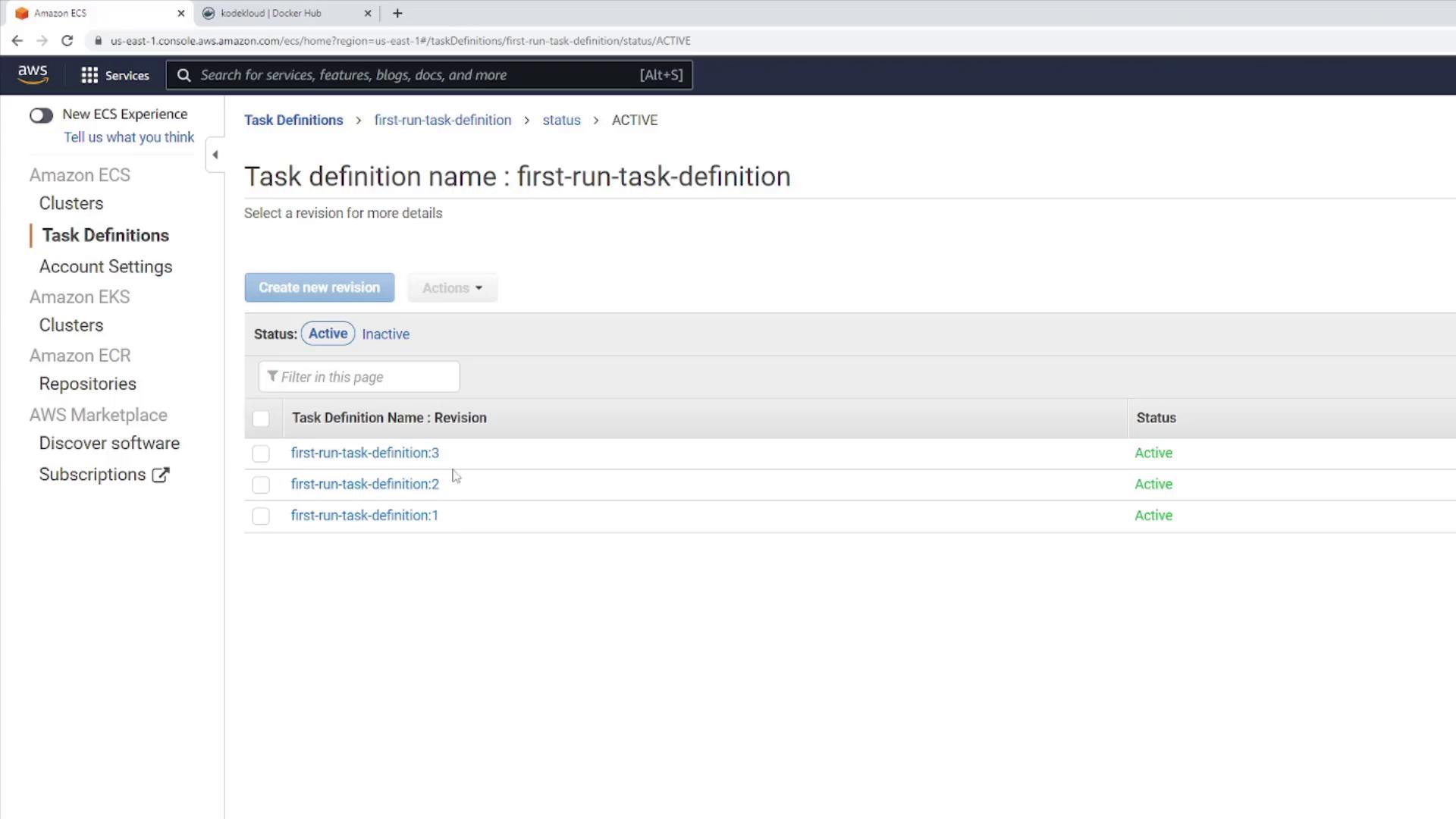
Task: Open the Services grid menu
Action: (x=89, y=75)
